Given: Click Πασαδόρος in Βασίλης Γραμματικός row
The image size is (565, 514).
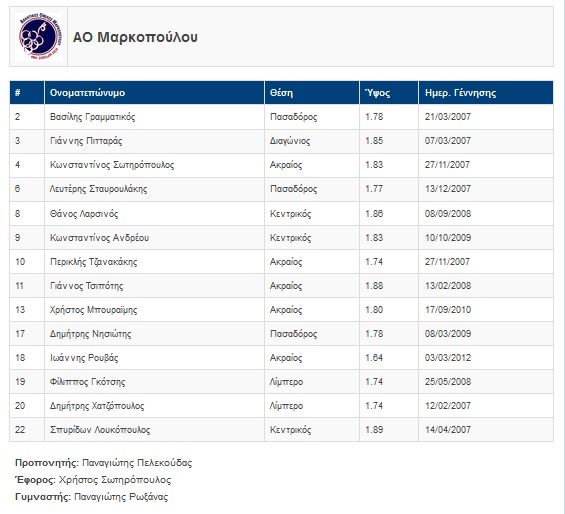Looking at the screenshot, I should (294, 117).
